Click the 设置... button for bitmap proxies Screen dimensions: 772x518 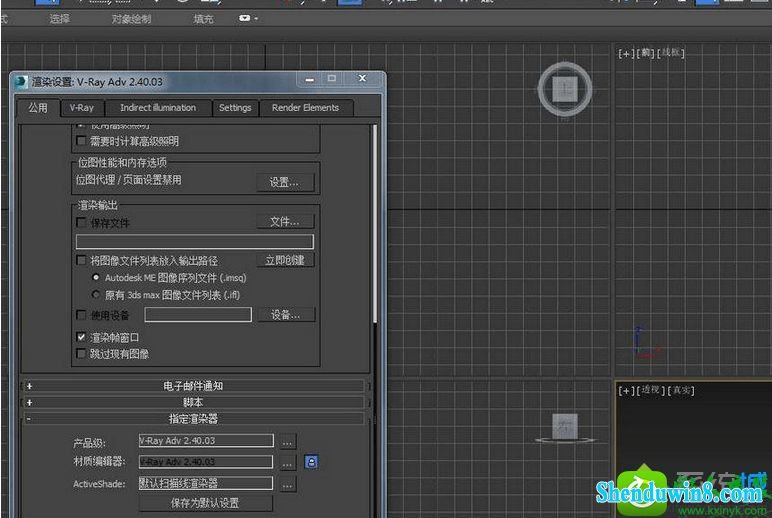[x=284, y=182]
